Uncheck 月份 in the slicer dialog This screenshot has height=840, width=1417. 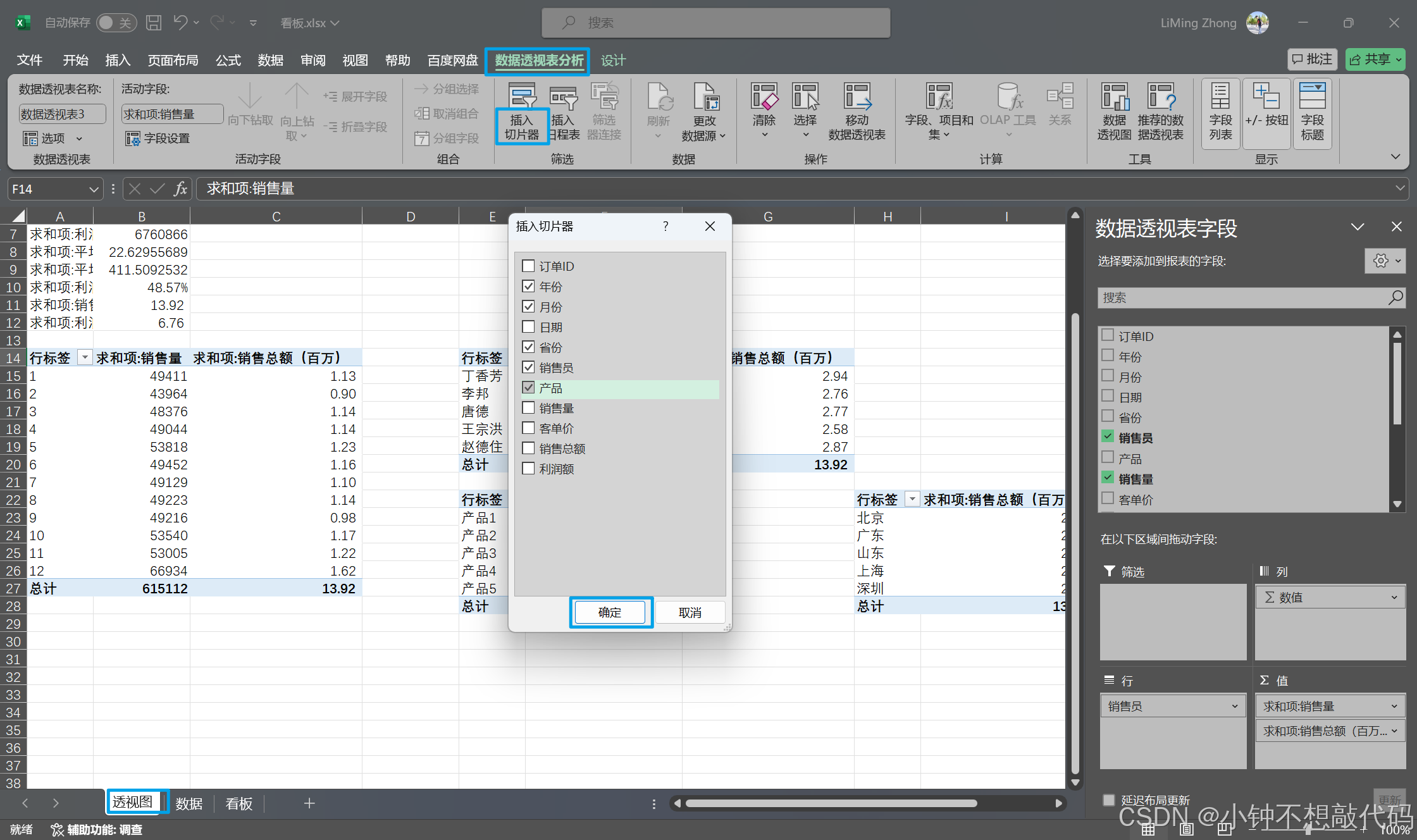tap(528, 306)
